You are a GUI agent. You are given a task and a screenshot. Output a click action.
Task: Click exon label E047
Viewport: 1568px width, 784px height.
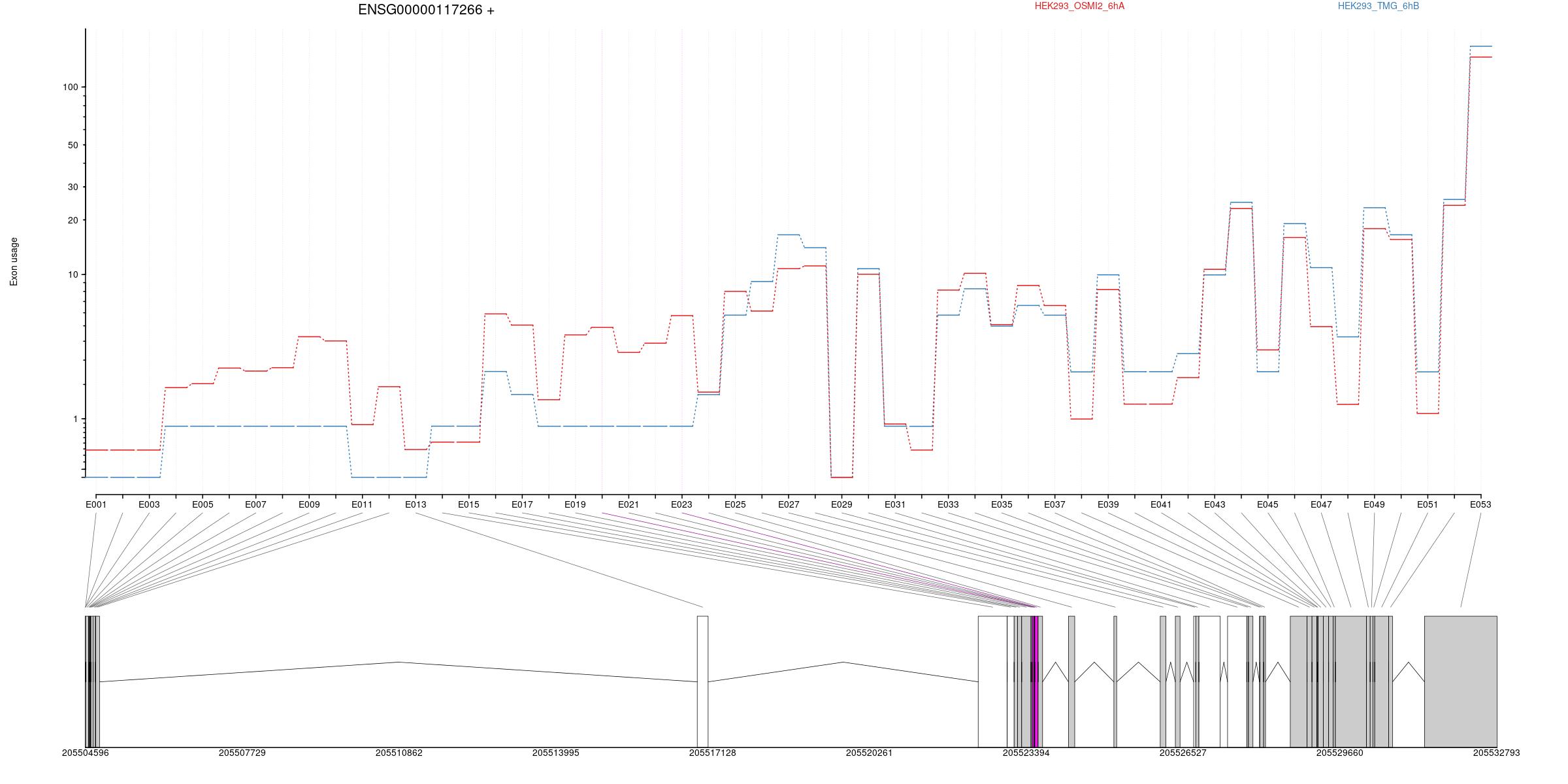1321,504
